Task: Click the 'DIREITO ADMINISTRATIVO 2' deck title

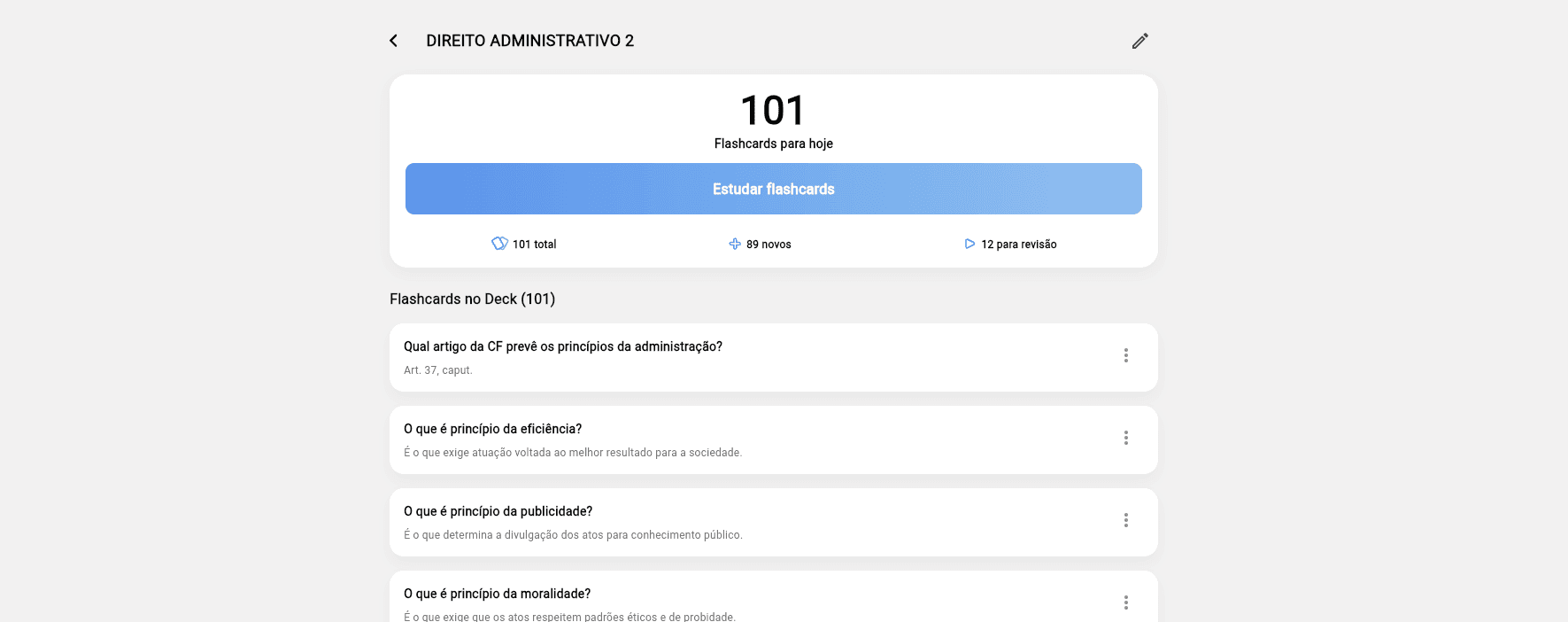Action: 530,41
